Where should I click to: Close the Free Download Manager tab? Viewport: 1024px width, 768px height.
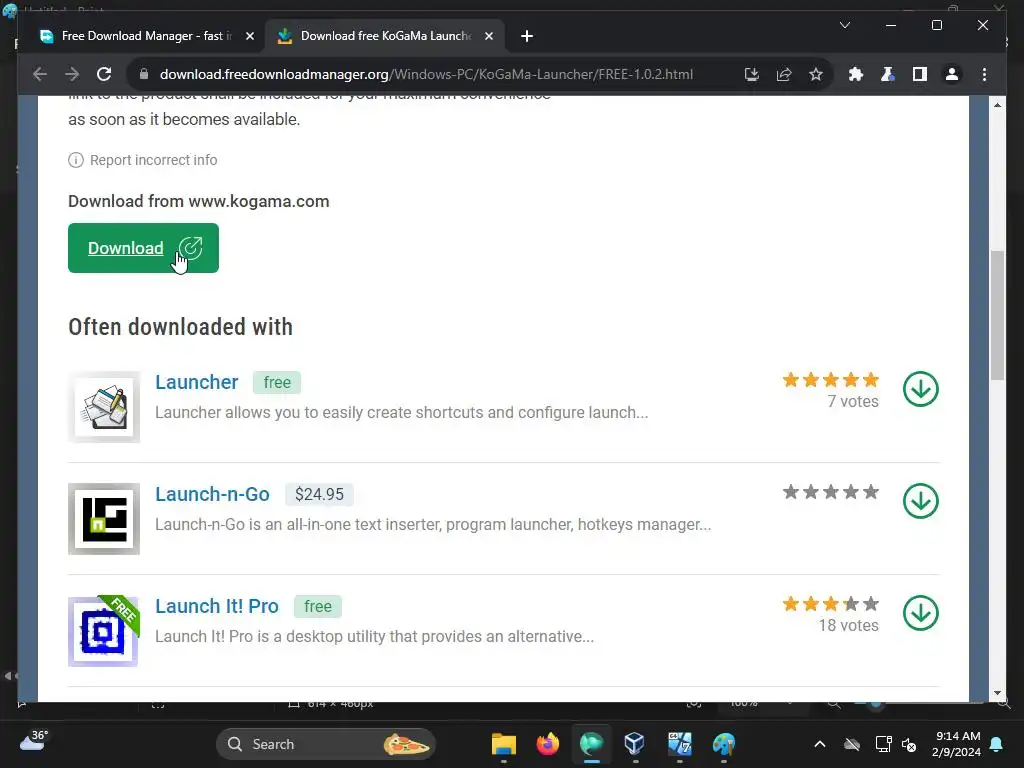click(x=249, y=36)
